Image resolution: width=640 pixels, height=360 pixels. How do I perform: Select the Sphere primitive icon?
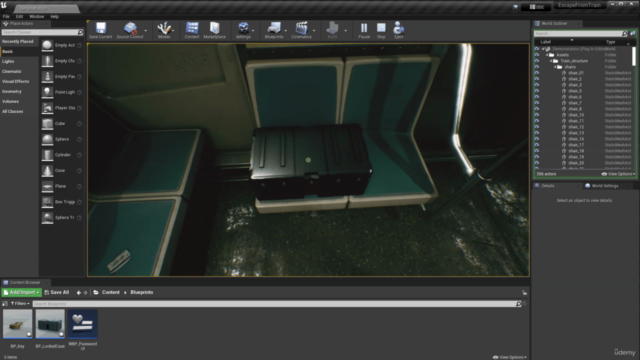(x=47, y=139)
